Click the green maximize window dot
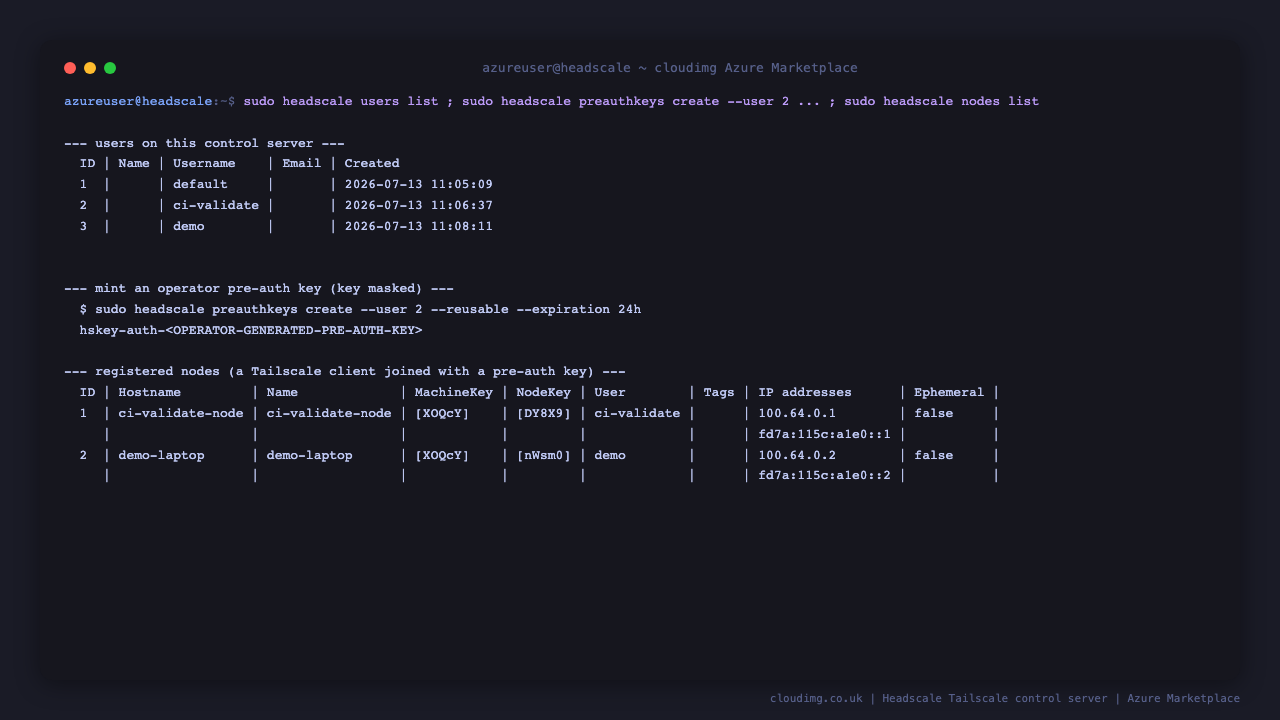The image size is (1280, 720). click(110, 68)
